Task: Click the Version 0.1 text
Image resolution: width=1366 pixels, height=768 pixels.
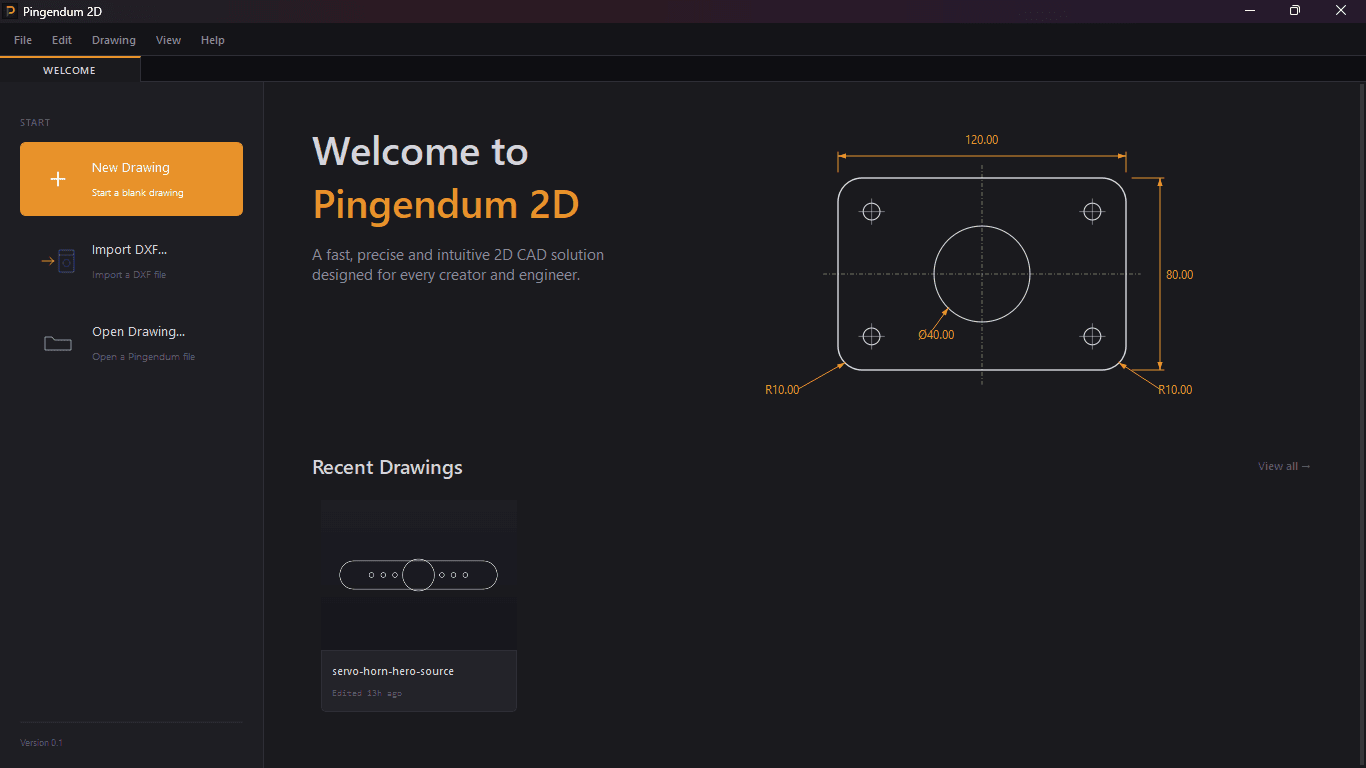Action: 41,743
